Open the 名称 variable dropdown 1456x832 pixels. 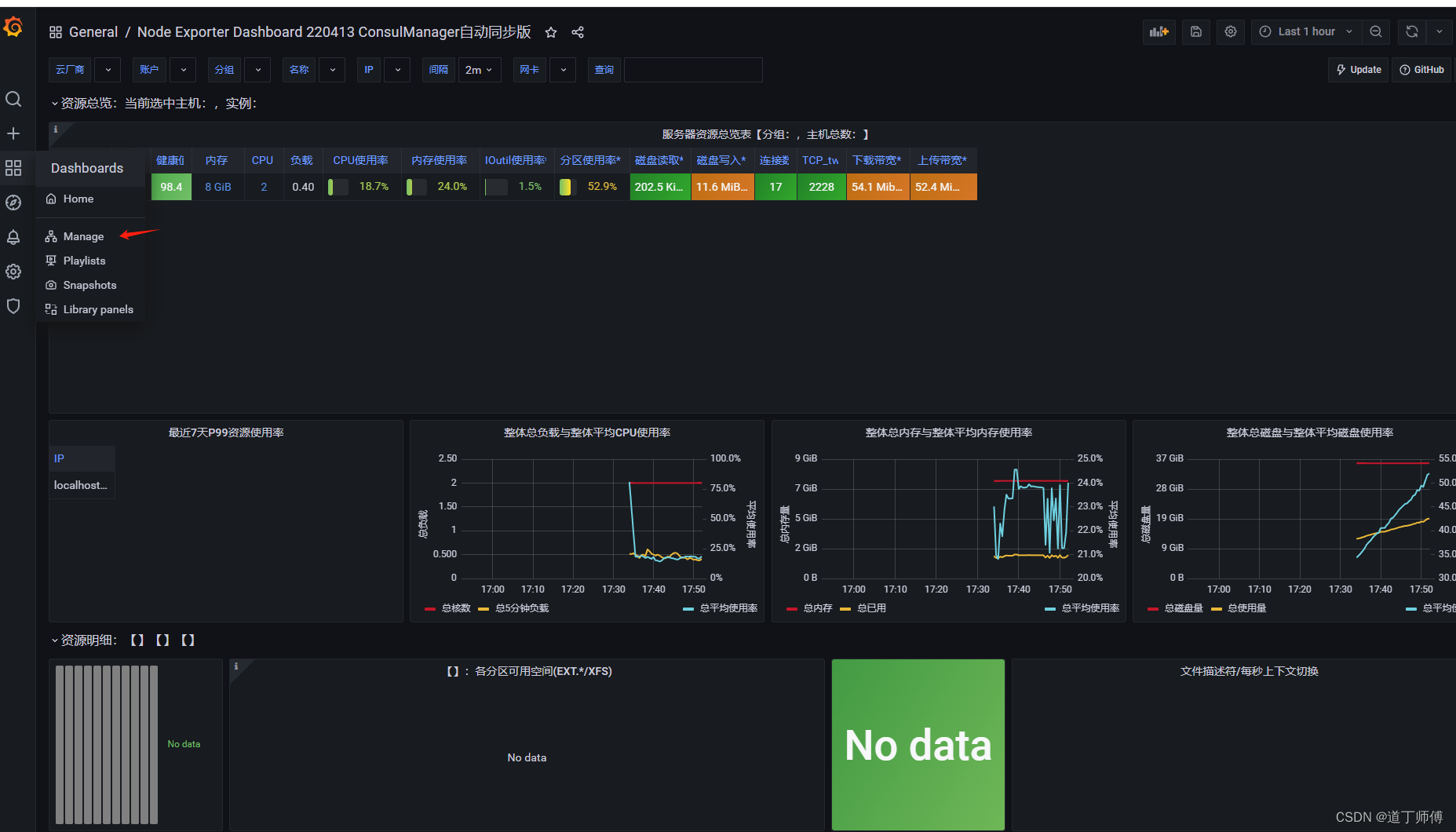coord(333,70)
